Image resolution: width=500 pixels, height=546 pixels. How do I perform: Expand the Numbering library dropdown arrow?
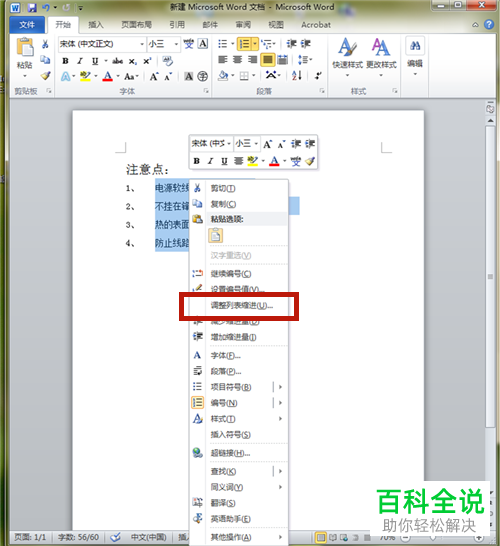(x=255, y=44)
